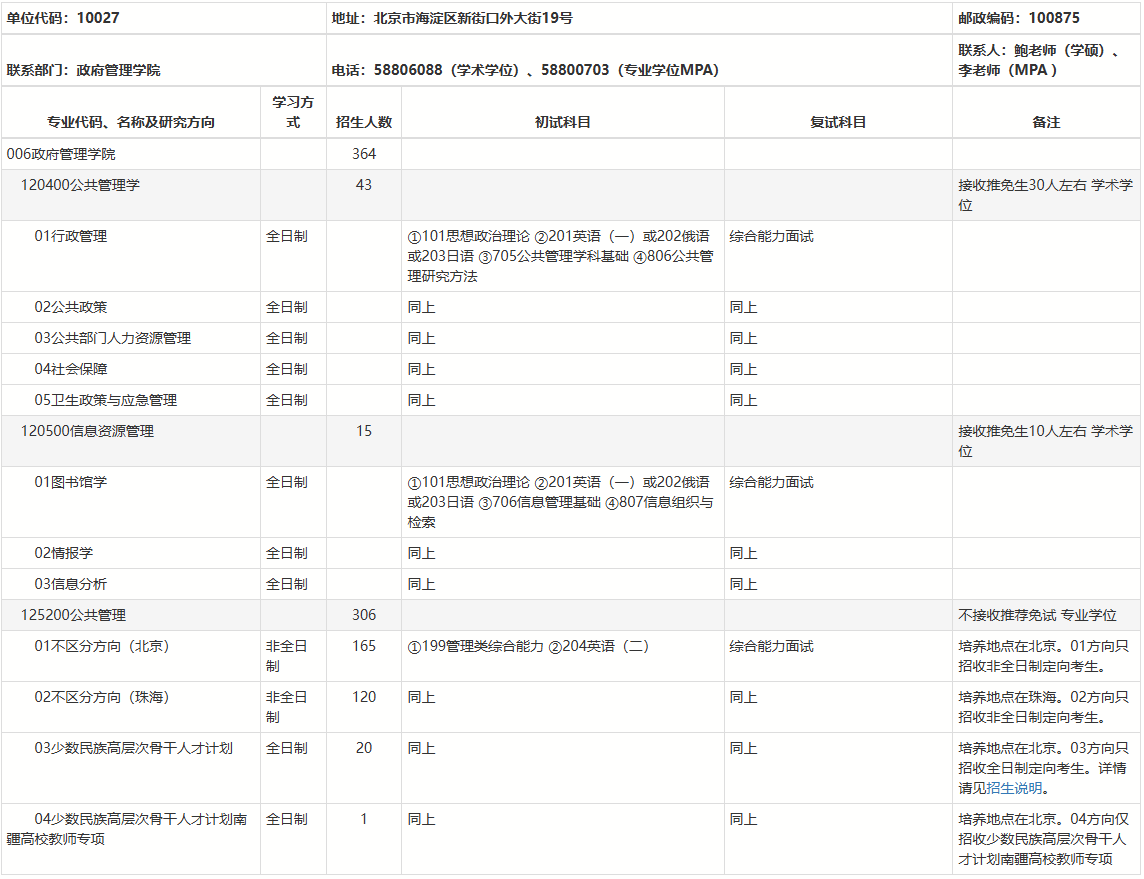The image size is (1144, 879).
Task: Click the 联系部门 政府管理学院 cell
Action: point(83,70)
